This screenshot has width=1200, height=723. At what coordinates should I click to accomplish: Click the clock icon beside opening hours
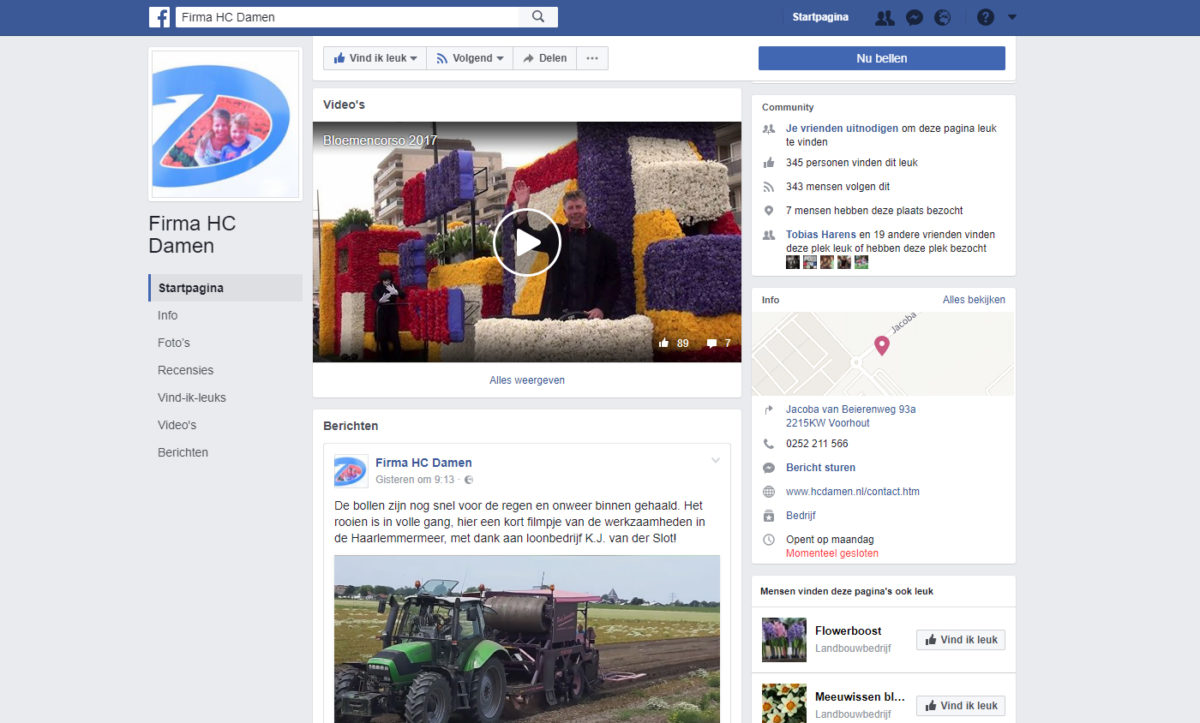tap(768, 540)
